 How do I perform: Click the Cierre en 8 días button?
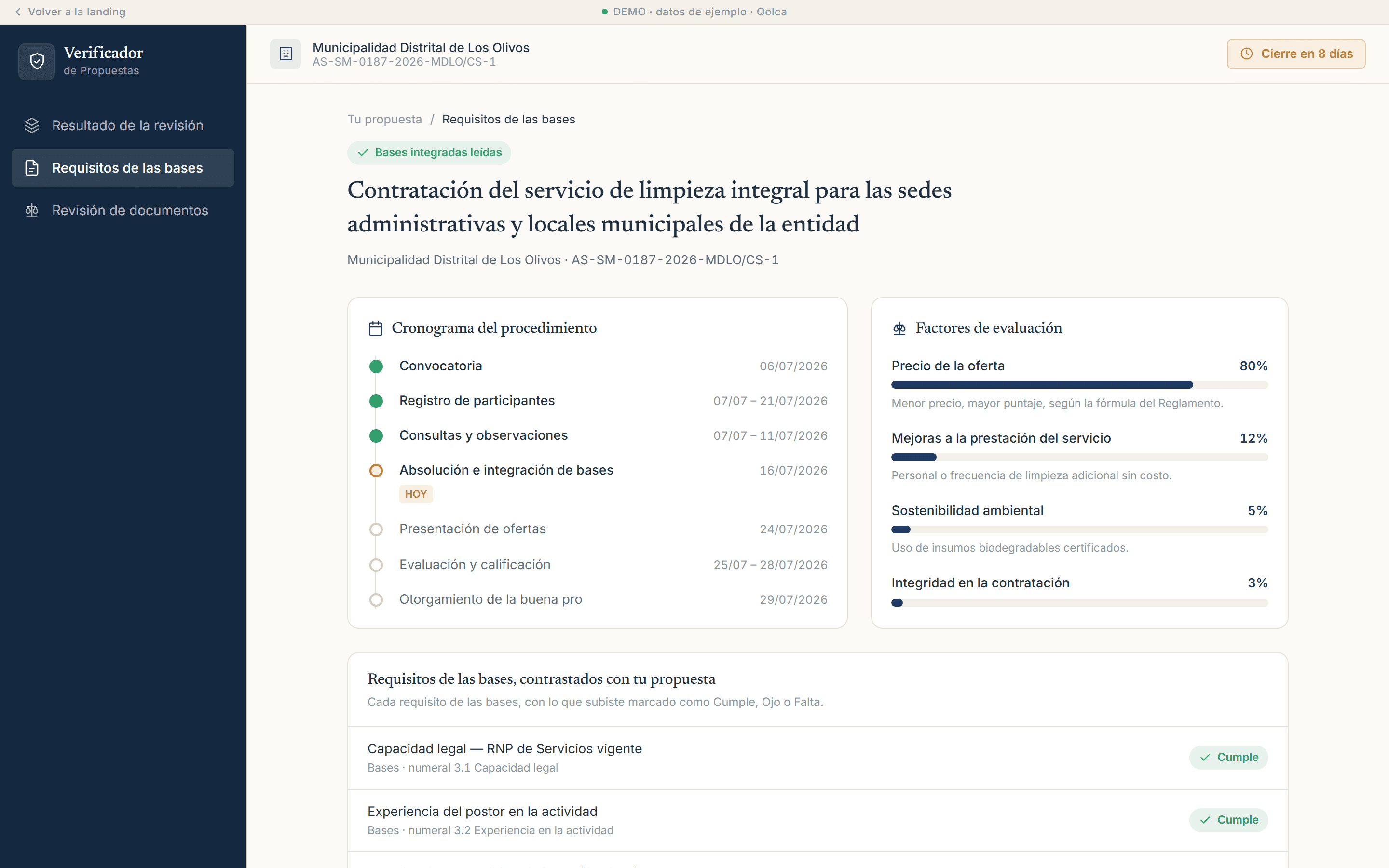point(1296,54)
